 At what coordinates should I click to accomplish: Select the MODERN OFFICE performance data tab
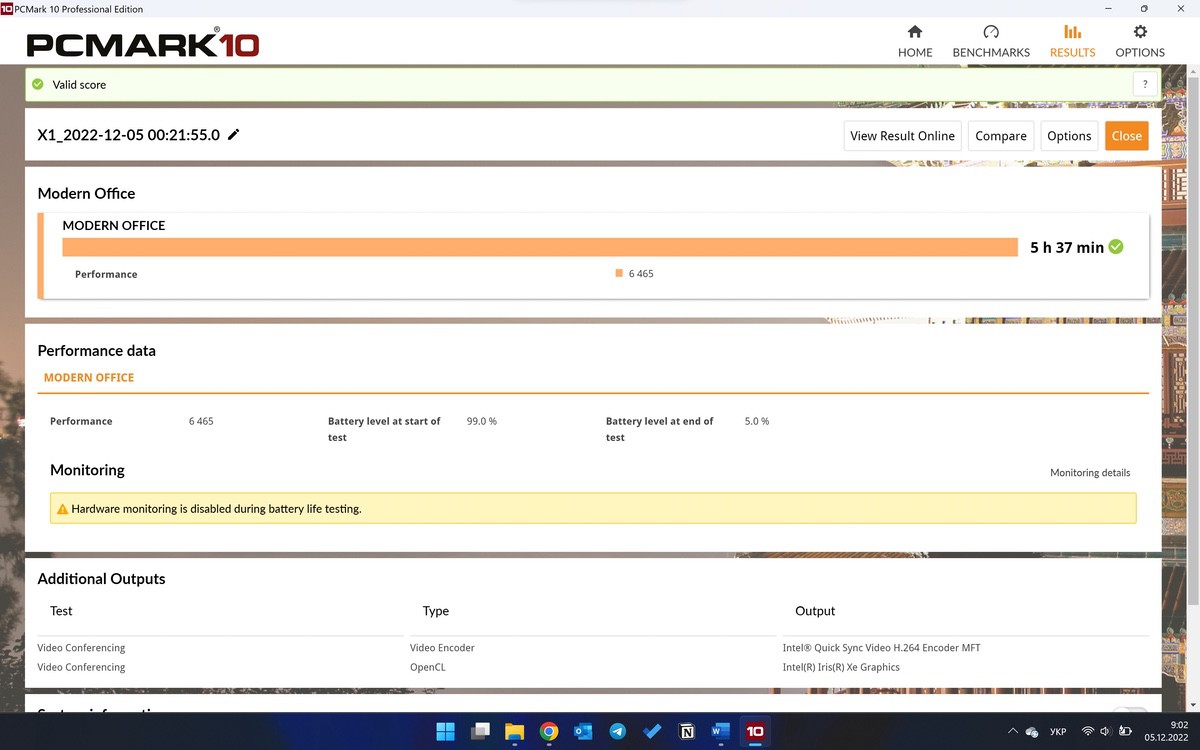coord(89,378)
